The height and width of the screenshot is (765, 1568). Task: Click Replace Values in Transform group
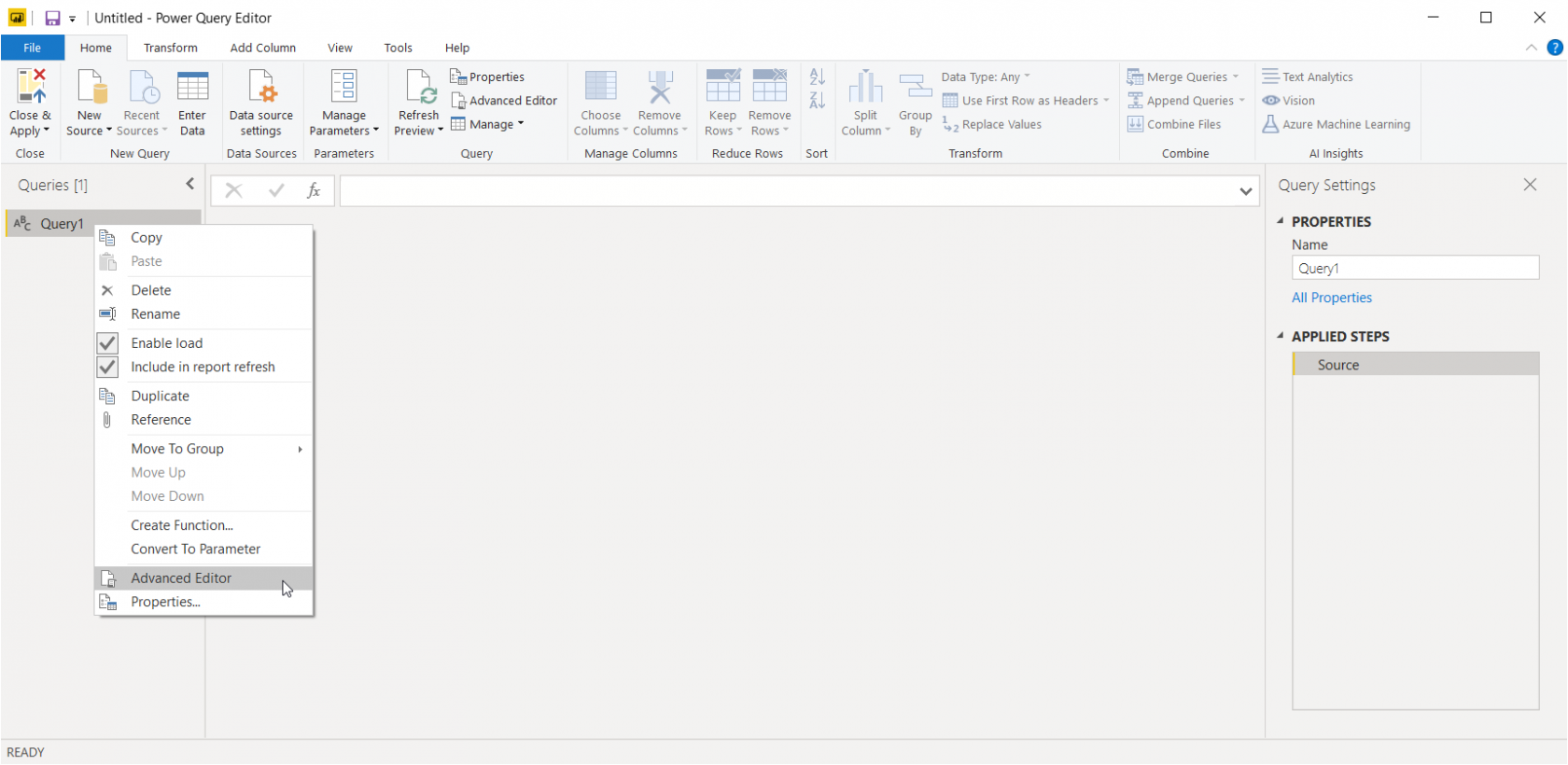click(x=992, y=124)
